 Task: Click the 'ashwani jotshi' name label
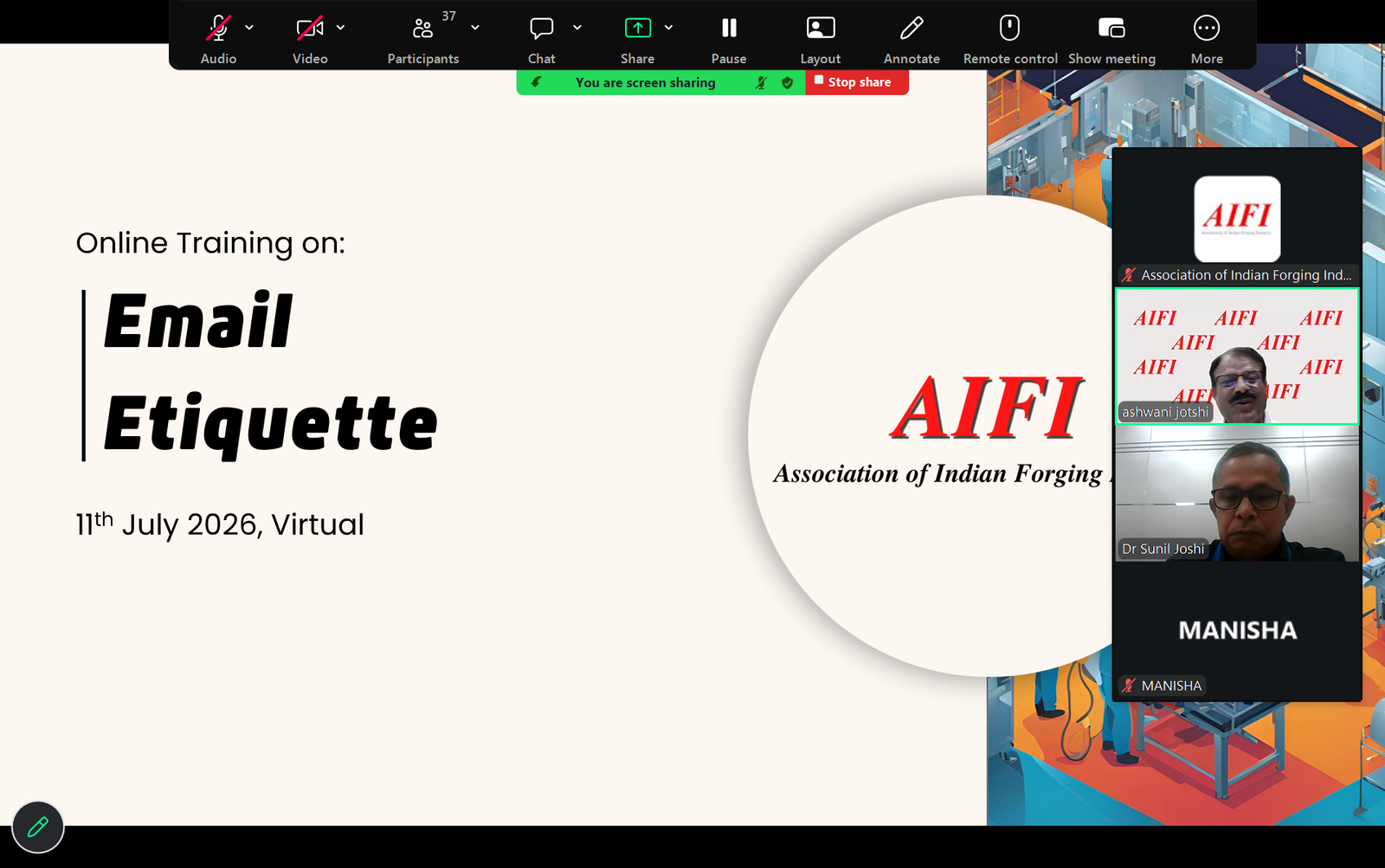[x=1165, y=412]
